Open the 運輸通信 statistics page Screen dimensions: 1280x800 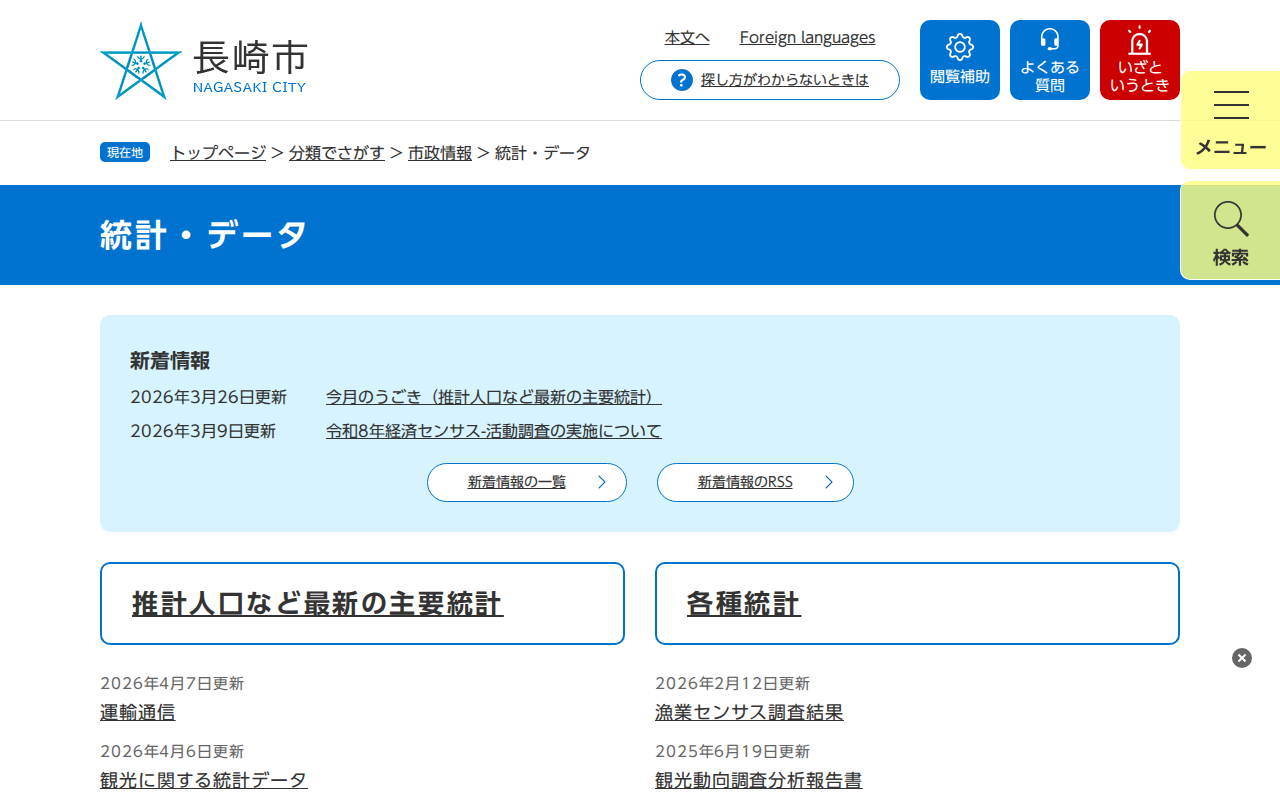137,712
